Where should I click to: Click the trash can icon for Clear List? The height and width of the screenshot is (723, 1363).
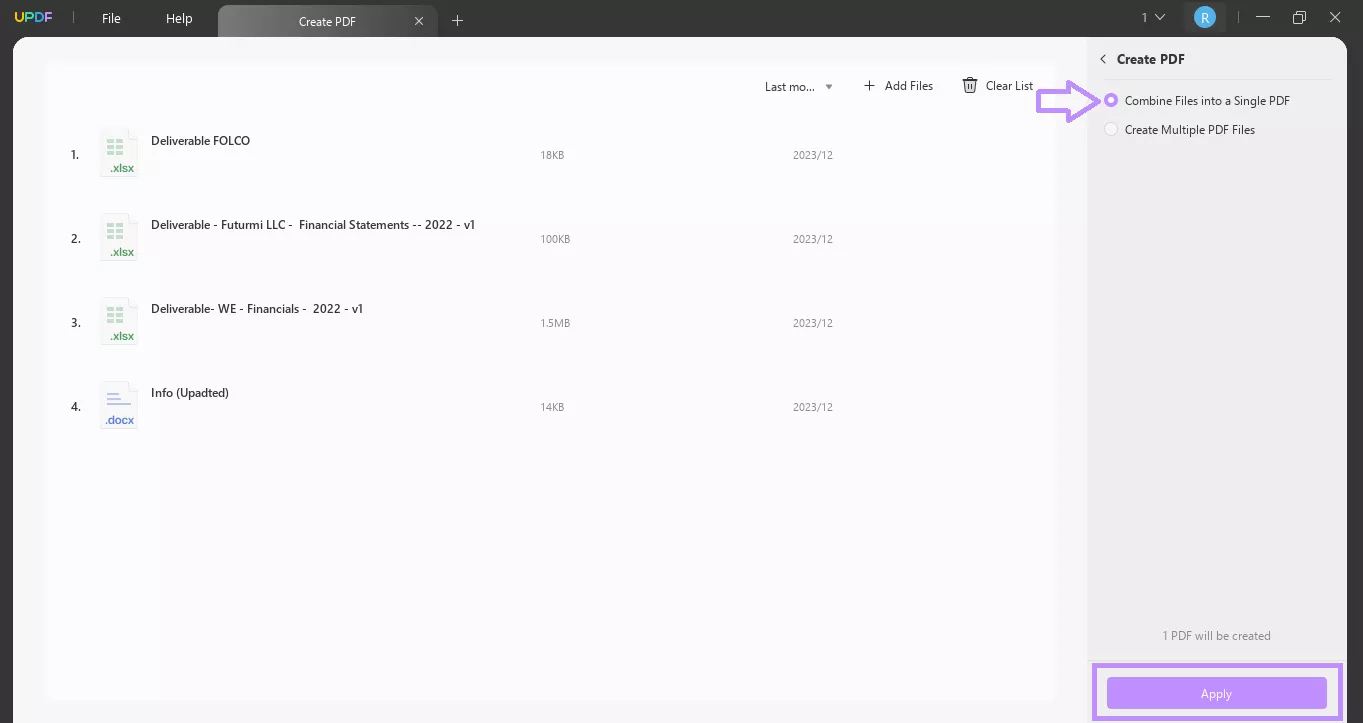[970, 86]
